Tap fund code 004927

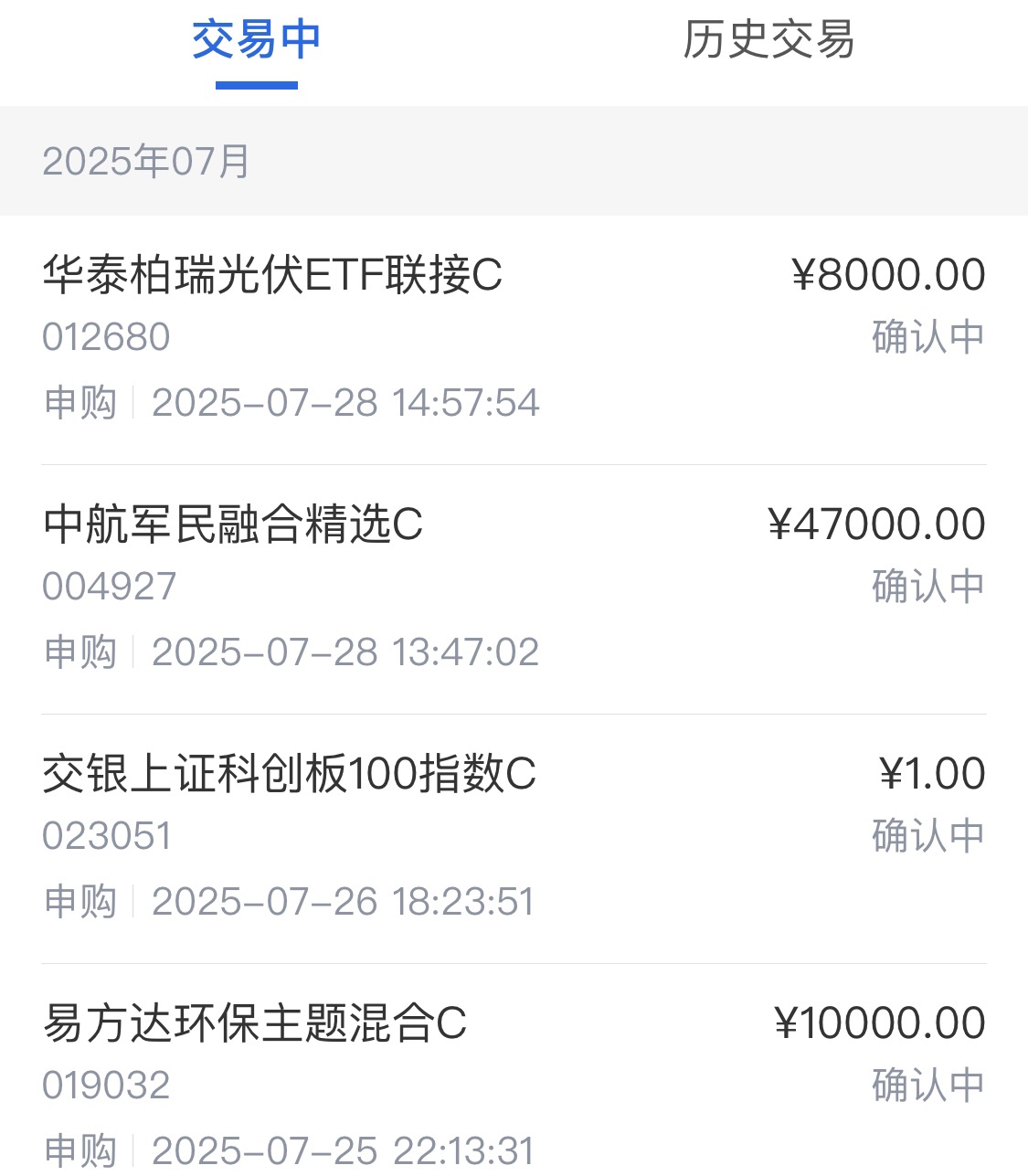(109, 587)
